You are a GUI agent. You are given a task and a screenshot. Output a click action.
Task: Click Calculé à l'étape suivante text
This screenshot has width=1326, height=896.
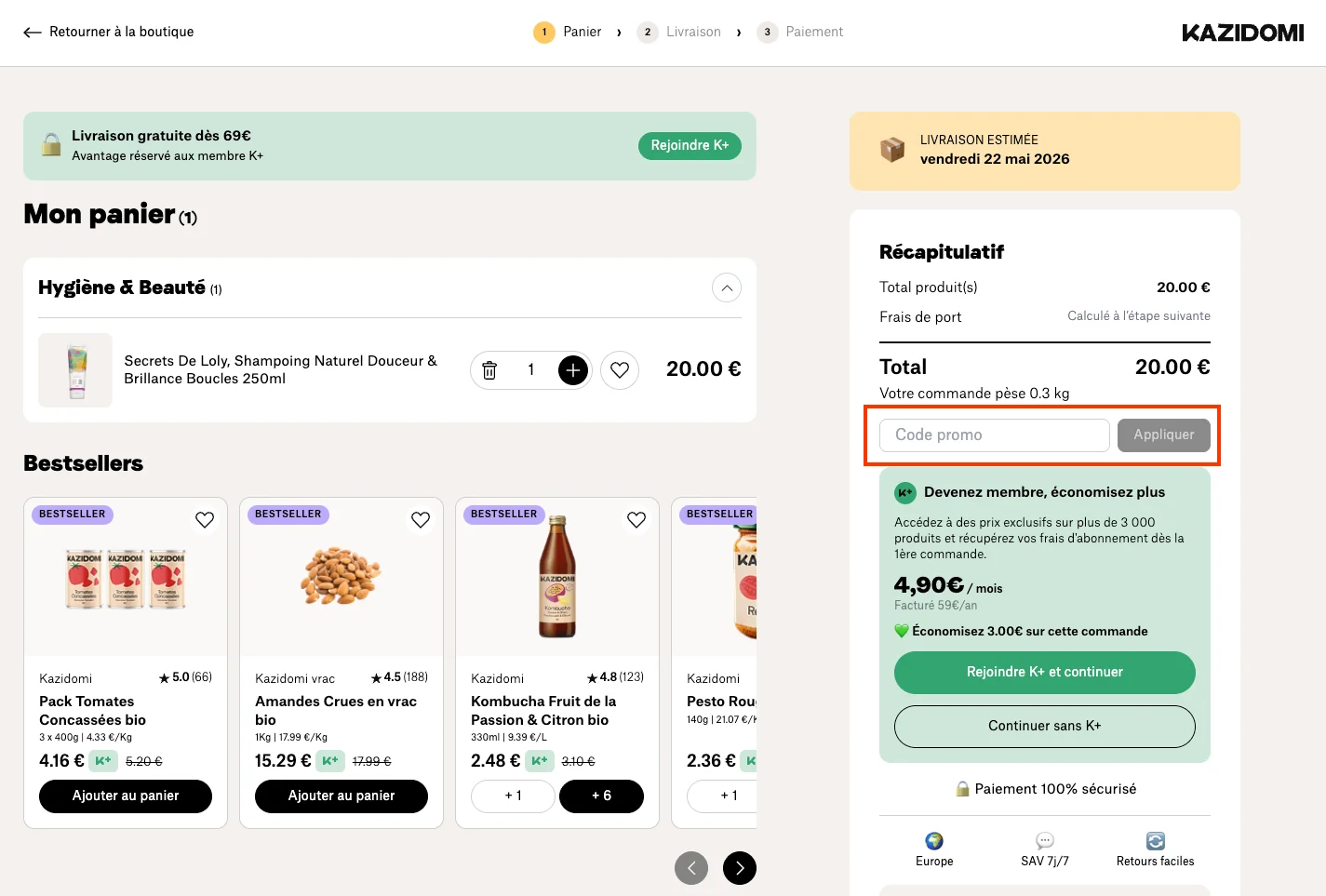(1139, 316)
